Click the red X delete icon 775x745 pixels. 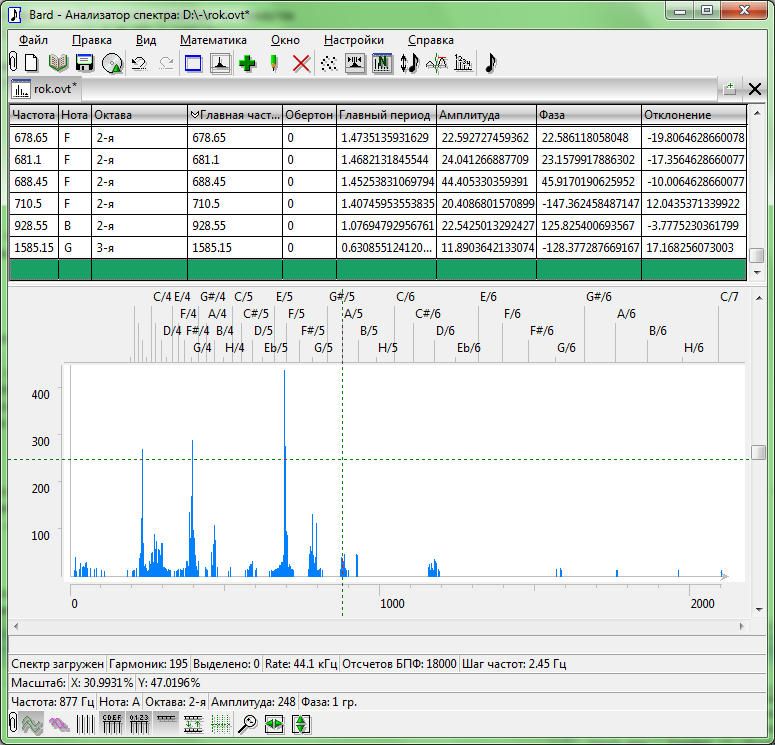coord(301,63)
